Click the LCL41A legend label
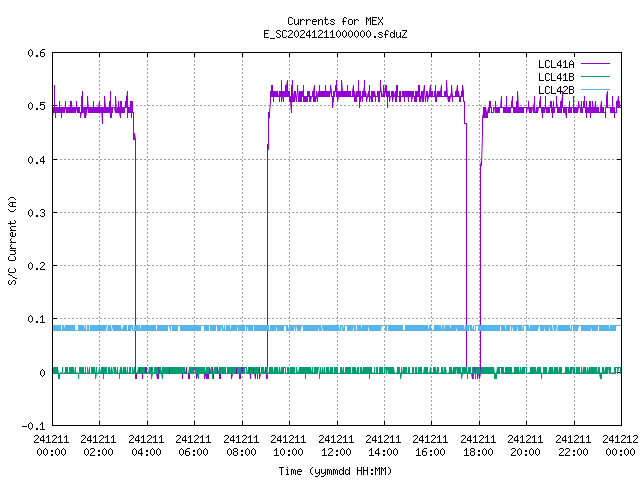Image resolution: width=640 pixels, height=480 pixels. pyautogui.click(x=556, y=64)
